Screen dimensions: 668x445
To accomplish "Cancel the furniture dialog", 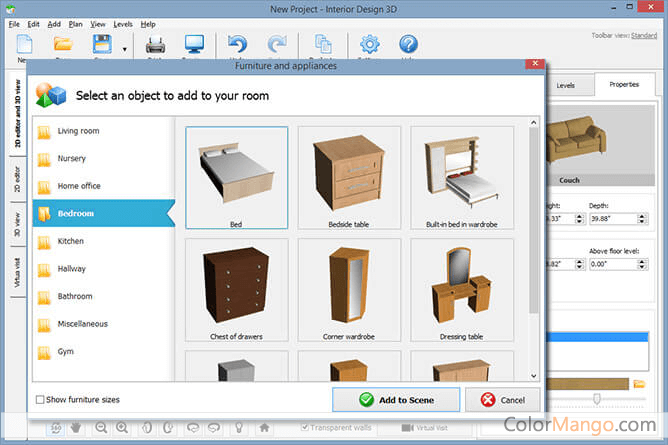I will coord(502,400).
